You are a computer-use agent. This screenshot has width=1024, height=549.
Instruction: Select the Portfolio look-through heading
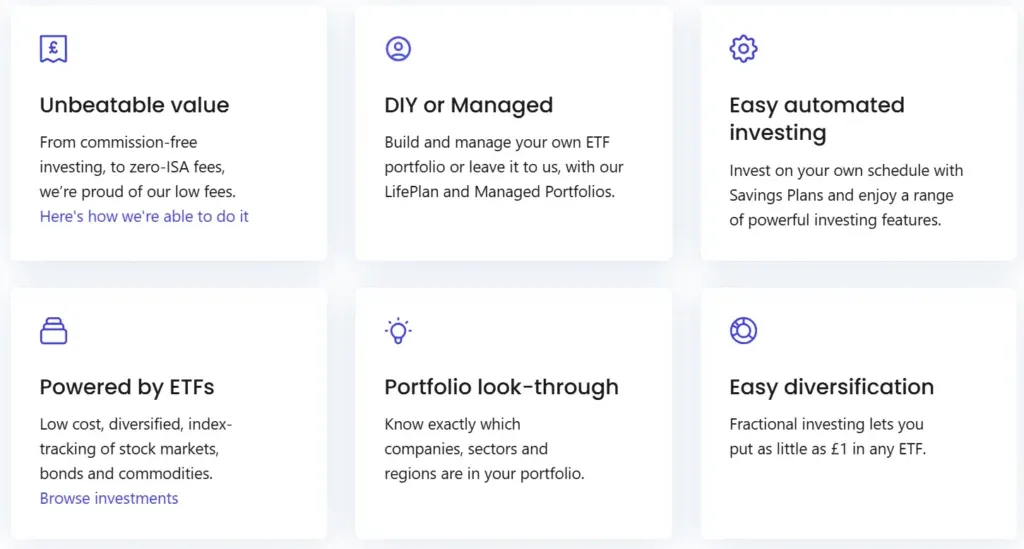click(x=501, y=387)
